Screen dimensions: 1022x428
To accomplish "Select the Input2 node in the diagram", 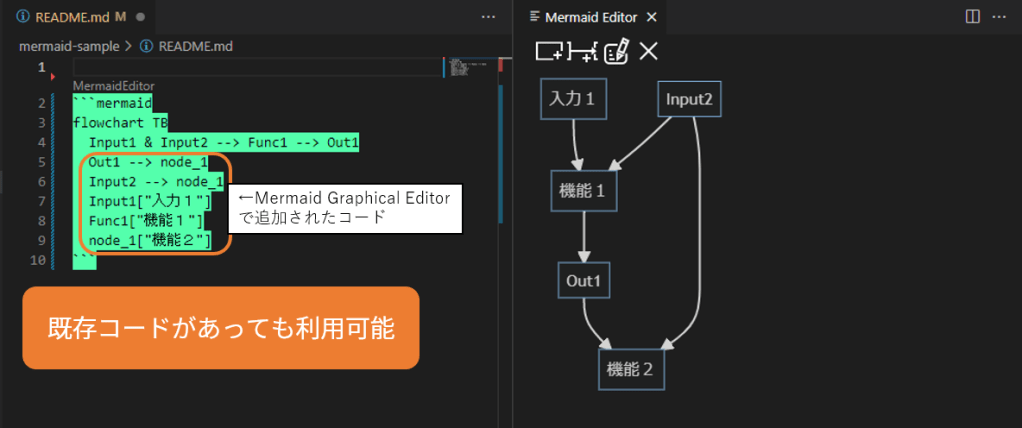I will click(x=688, y=99).
